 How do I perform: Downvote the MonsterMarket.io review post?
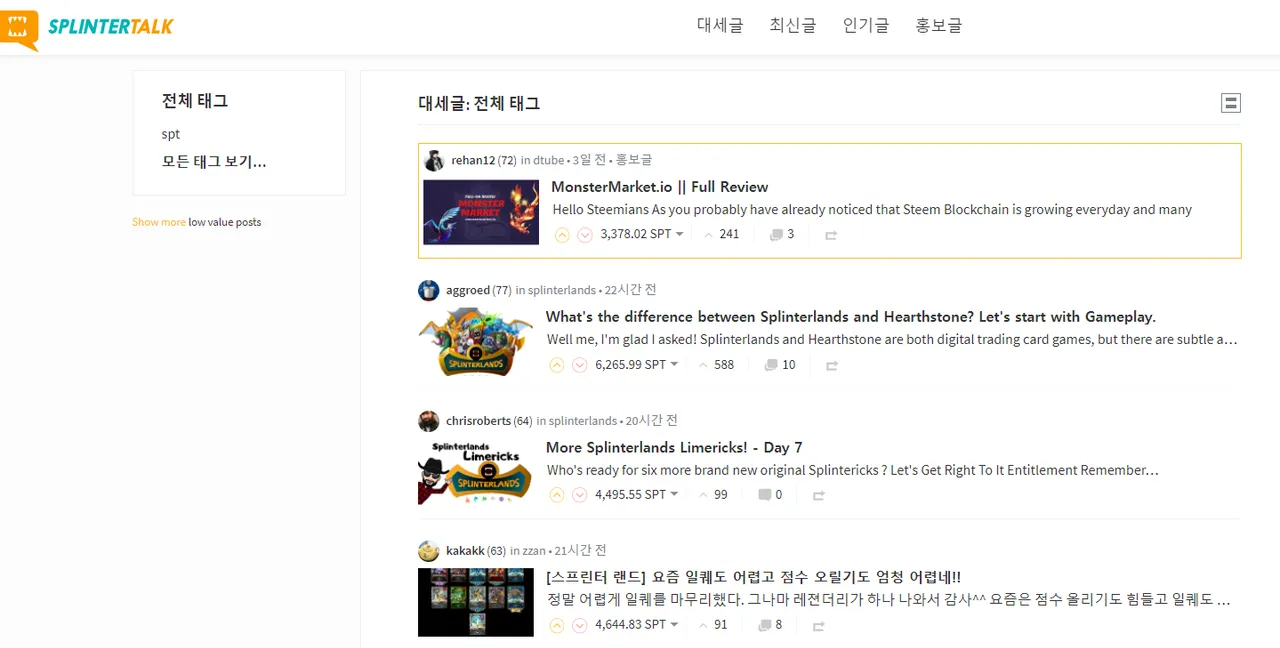585,235
